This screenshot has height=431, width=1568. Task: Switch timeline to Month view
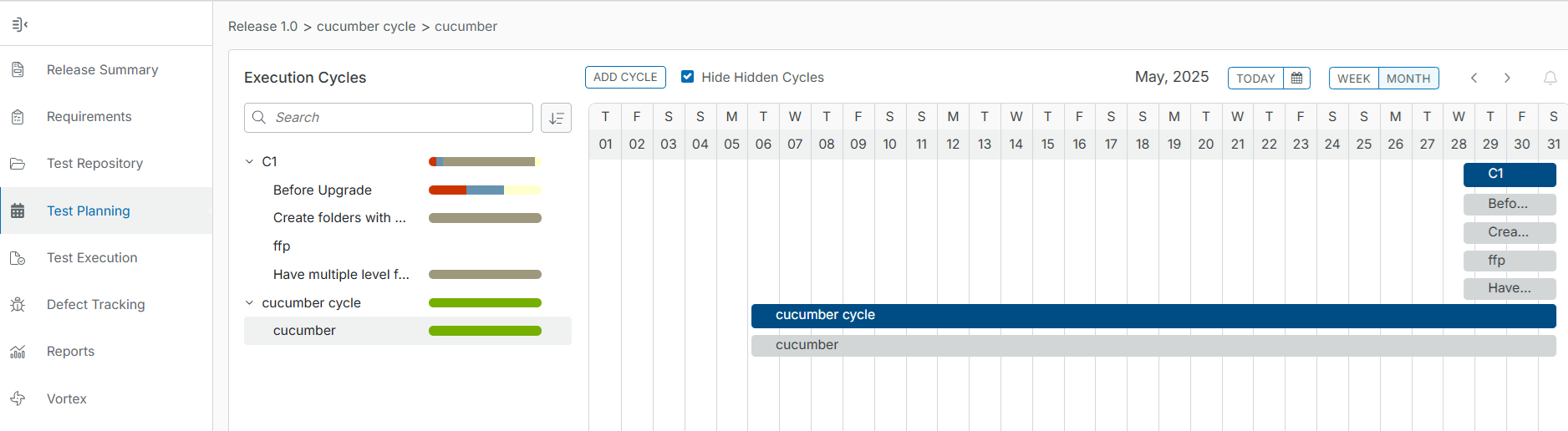[x=1408, y=78]
